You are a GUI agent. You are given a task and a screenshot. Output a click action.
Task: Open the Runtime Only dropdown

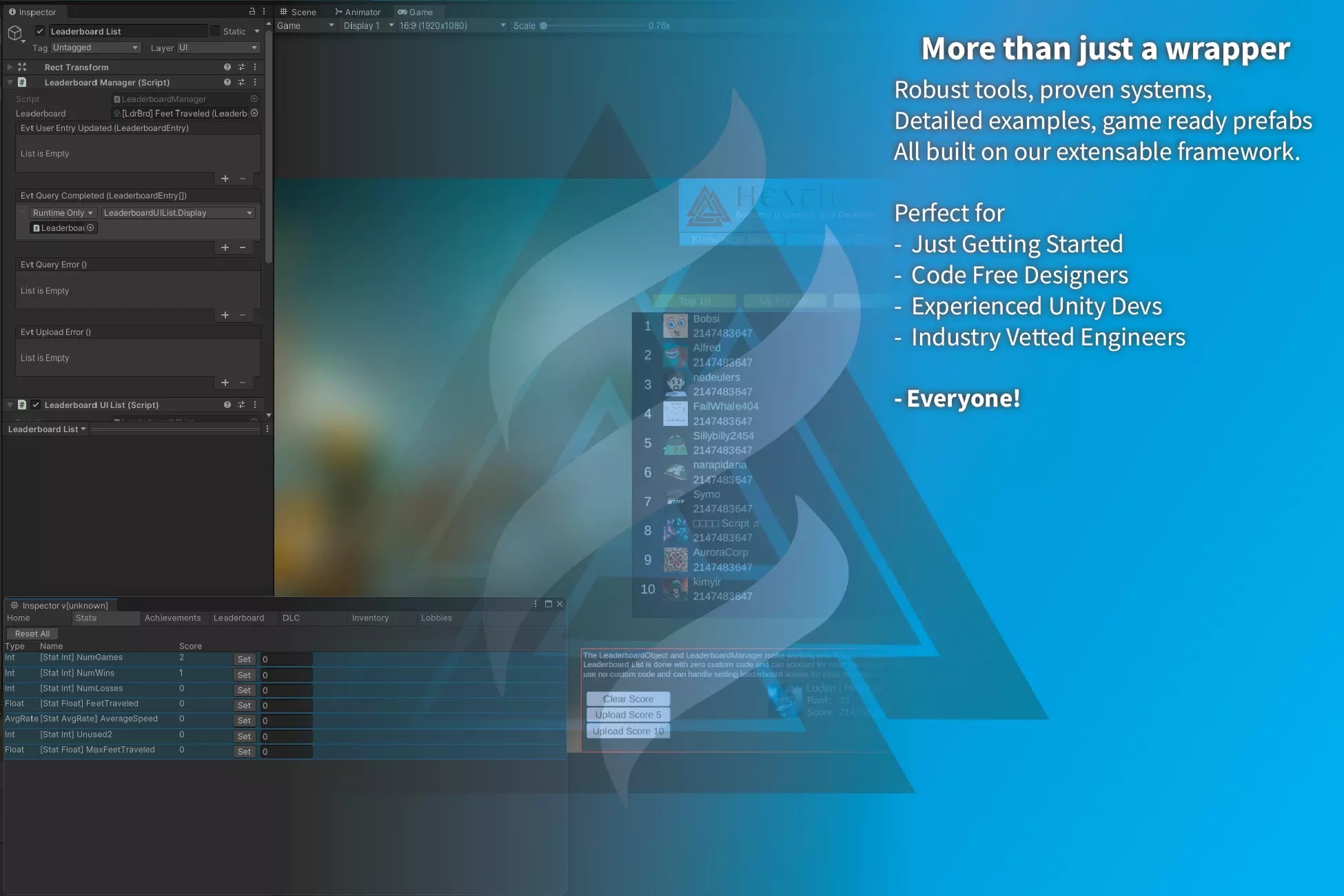(63, 213)
